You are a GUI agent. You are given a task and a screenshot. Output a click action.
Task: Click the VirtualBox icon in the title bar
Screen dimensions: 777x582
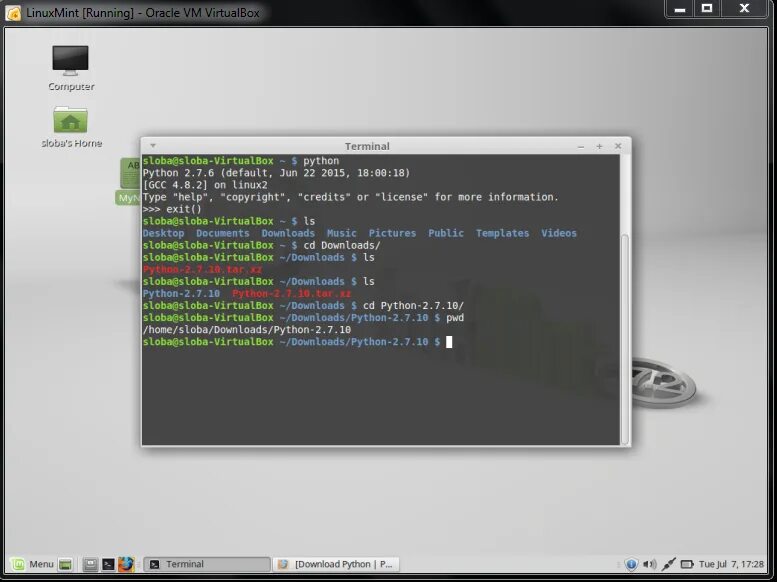pos(13,13)
